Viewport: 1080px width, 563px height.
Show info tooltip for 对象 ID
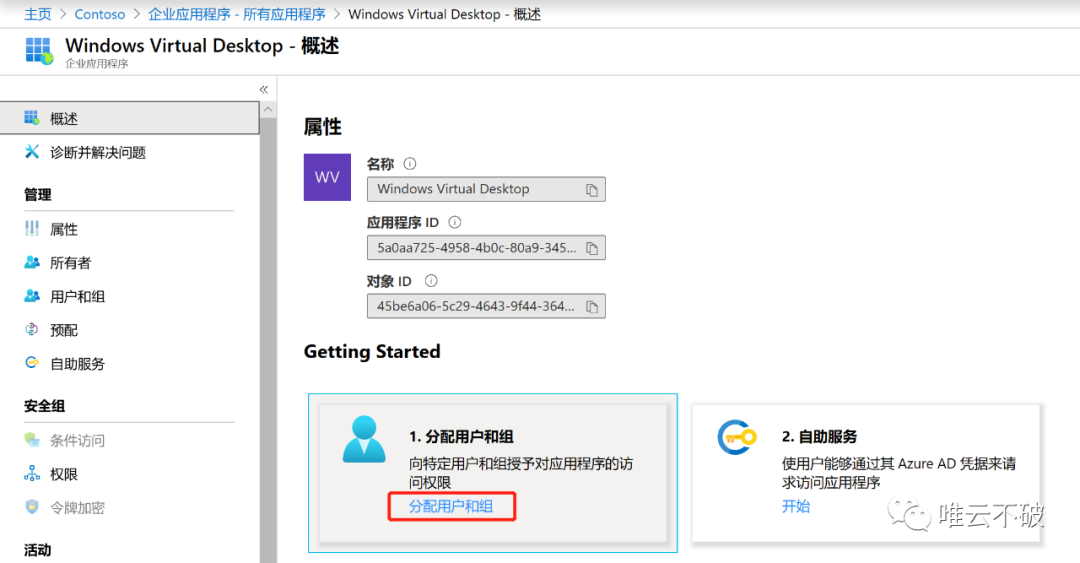pos(431,280)
